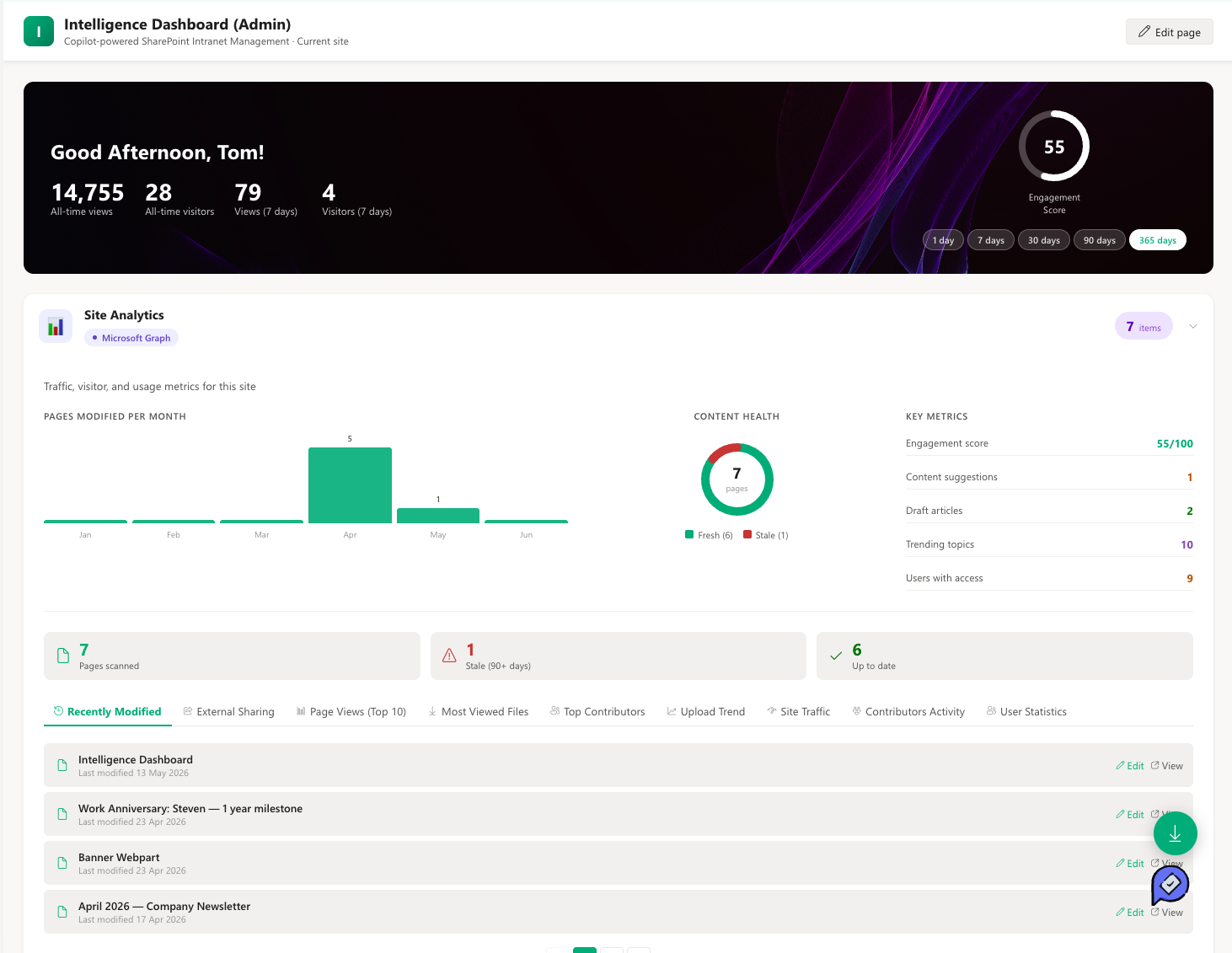
Task: Click the page icon beside Banner Webpart row
Action: click(x=62, y=863)
